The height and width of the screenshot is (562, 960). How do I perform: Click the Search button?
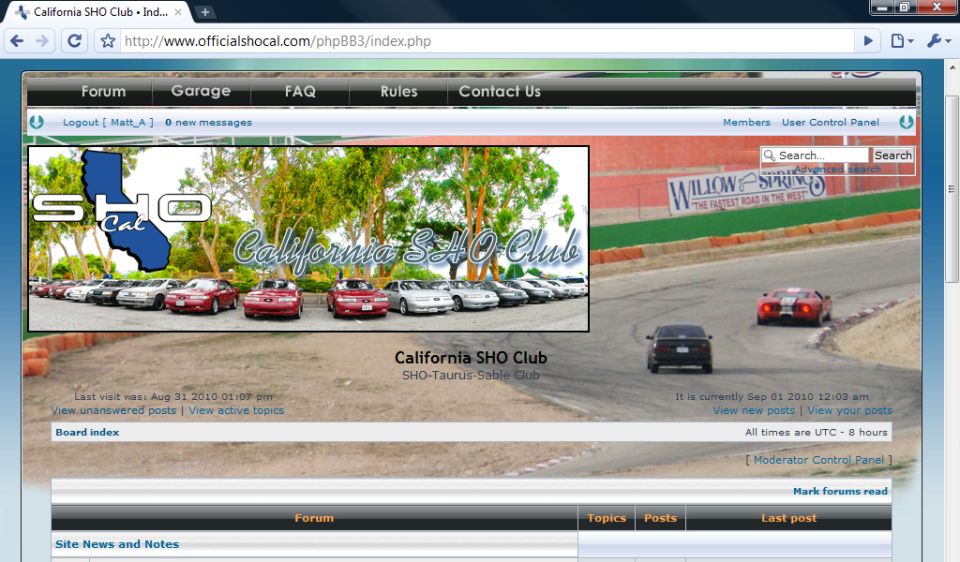coord(893,155)
